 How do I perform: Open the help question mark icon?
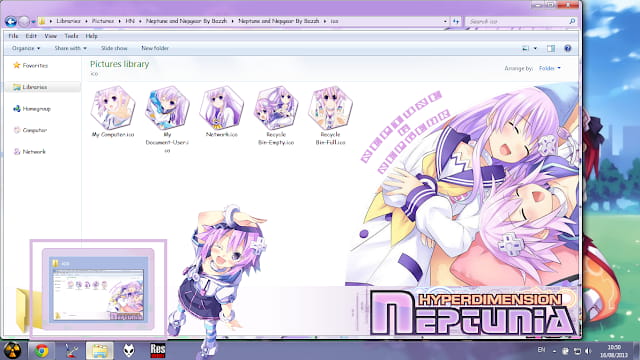(568, 48)
